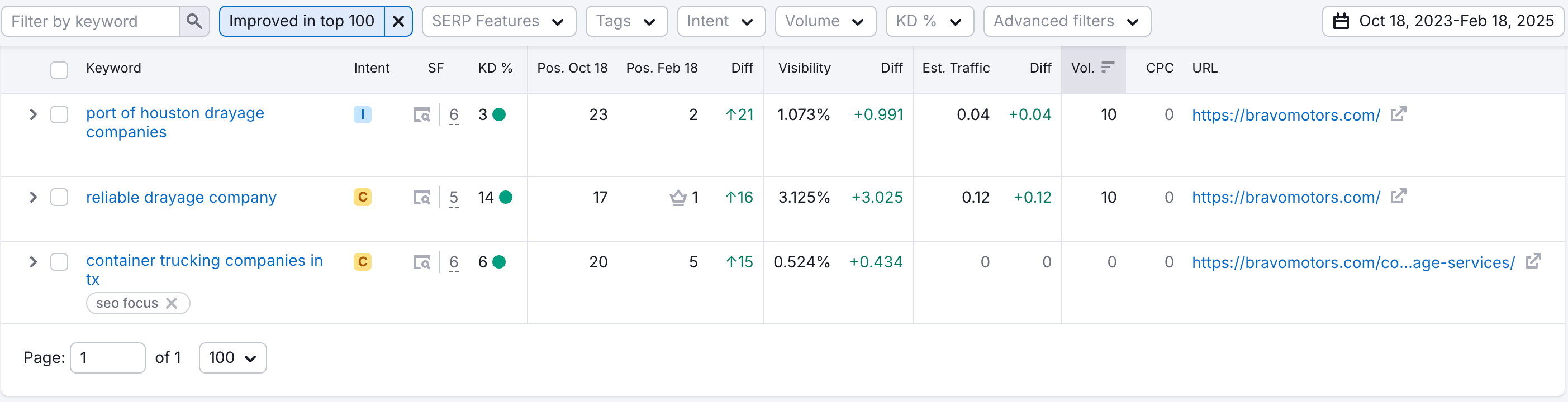The image size is (1568, 402).
Task: Open the Advanced filters dropdown
Action: point(1066,21)
